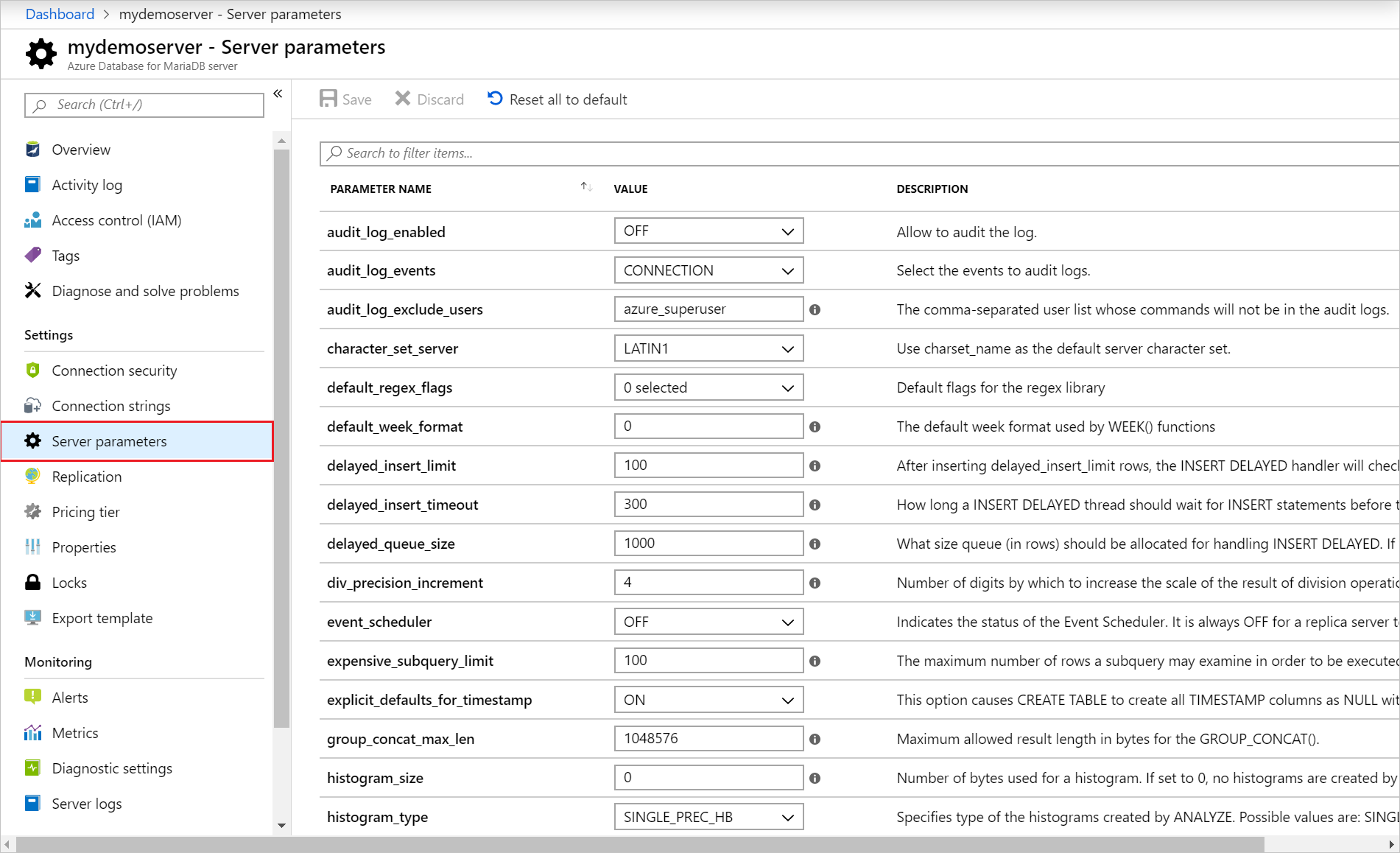The height and width of the screenshot is (853, 1400).
Task: Collapse the sidebar with double chevron
Action: click(278, 94)
